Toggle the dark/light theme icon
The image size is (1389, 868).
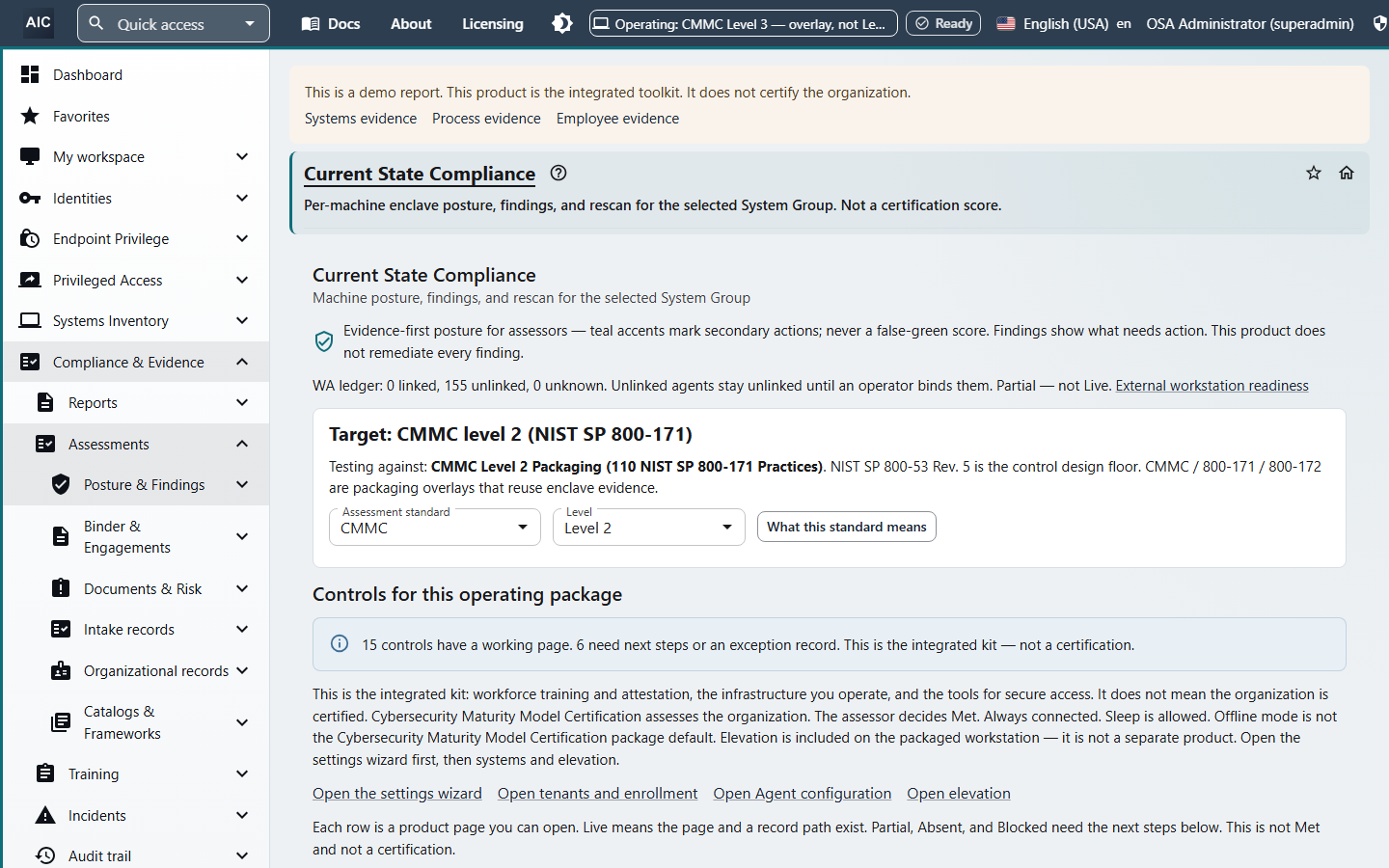562,23
